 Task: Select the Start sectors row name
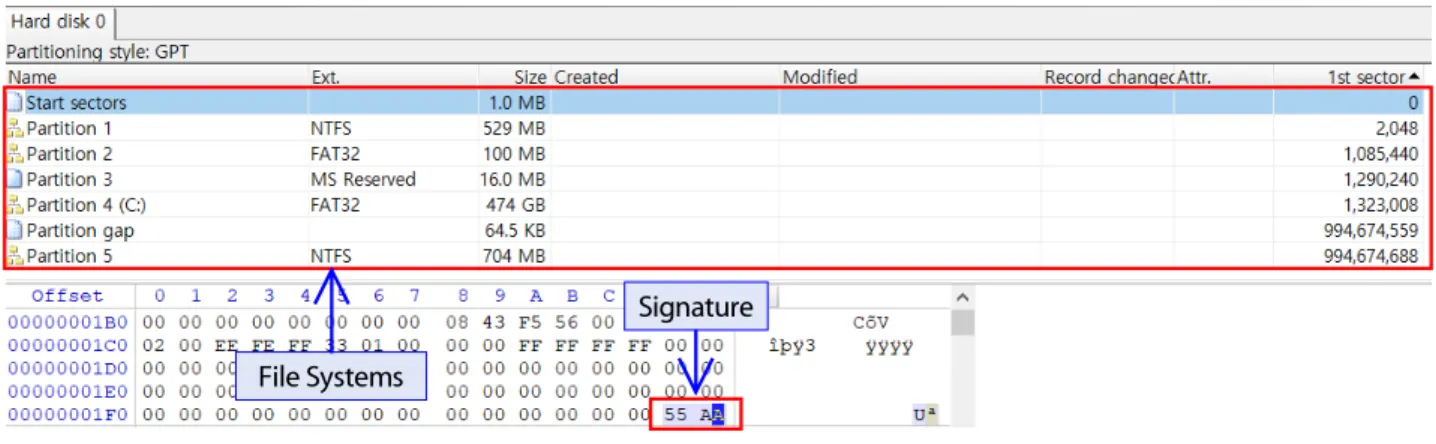pos(76,103)
